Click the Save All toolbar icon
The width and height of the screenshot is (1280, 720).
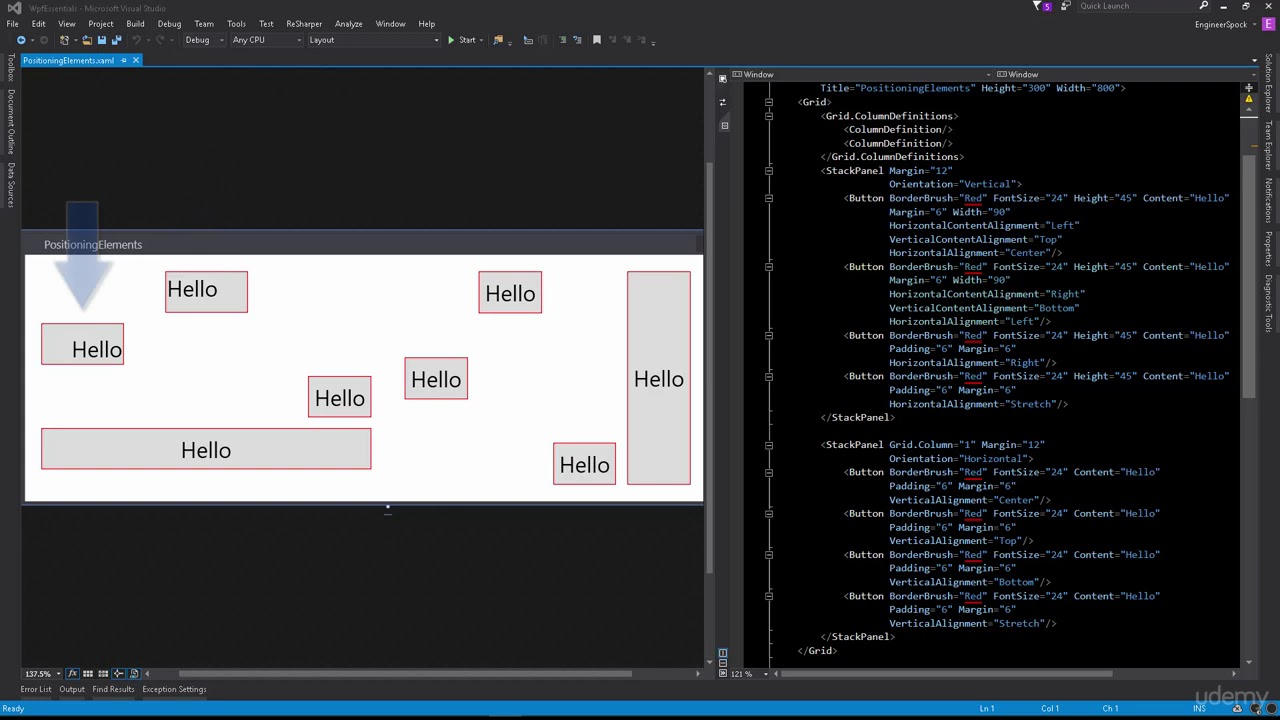116,40
